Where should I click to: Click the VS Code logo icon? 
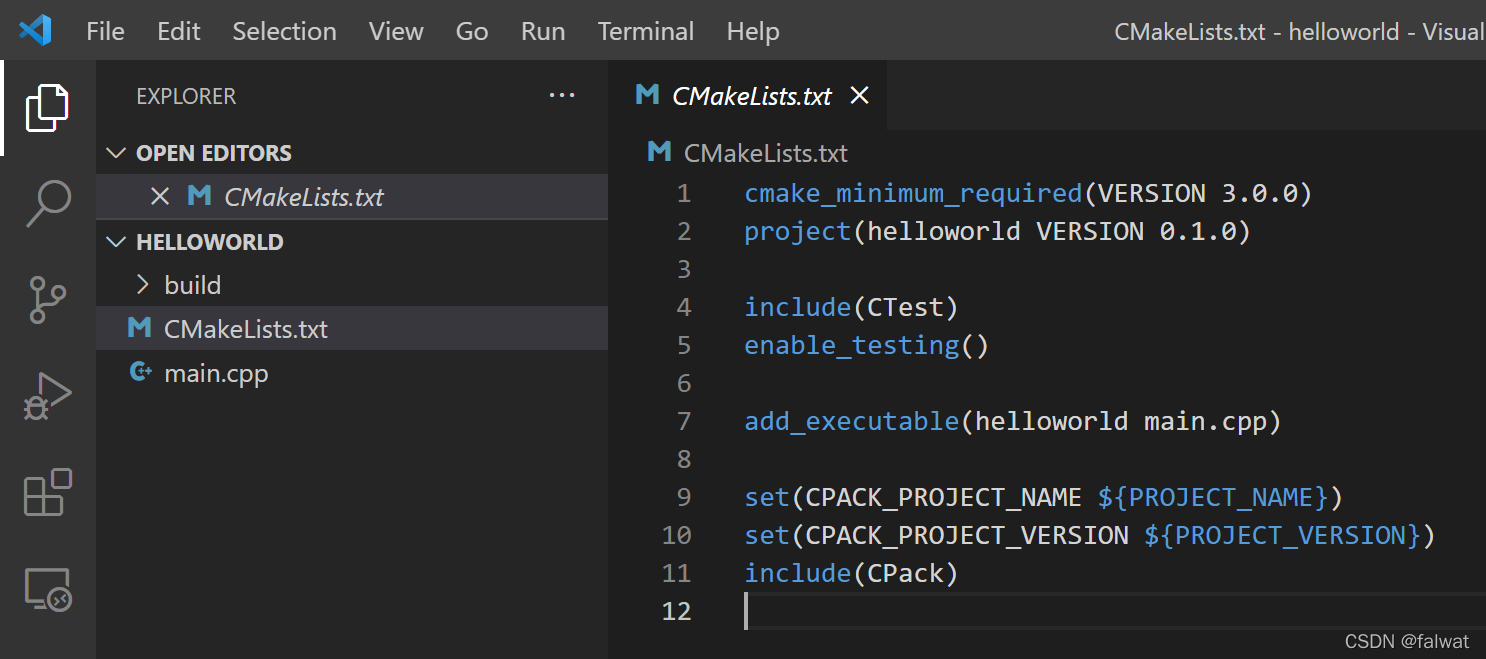pyautogui.click(x=35, y=31)
